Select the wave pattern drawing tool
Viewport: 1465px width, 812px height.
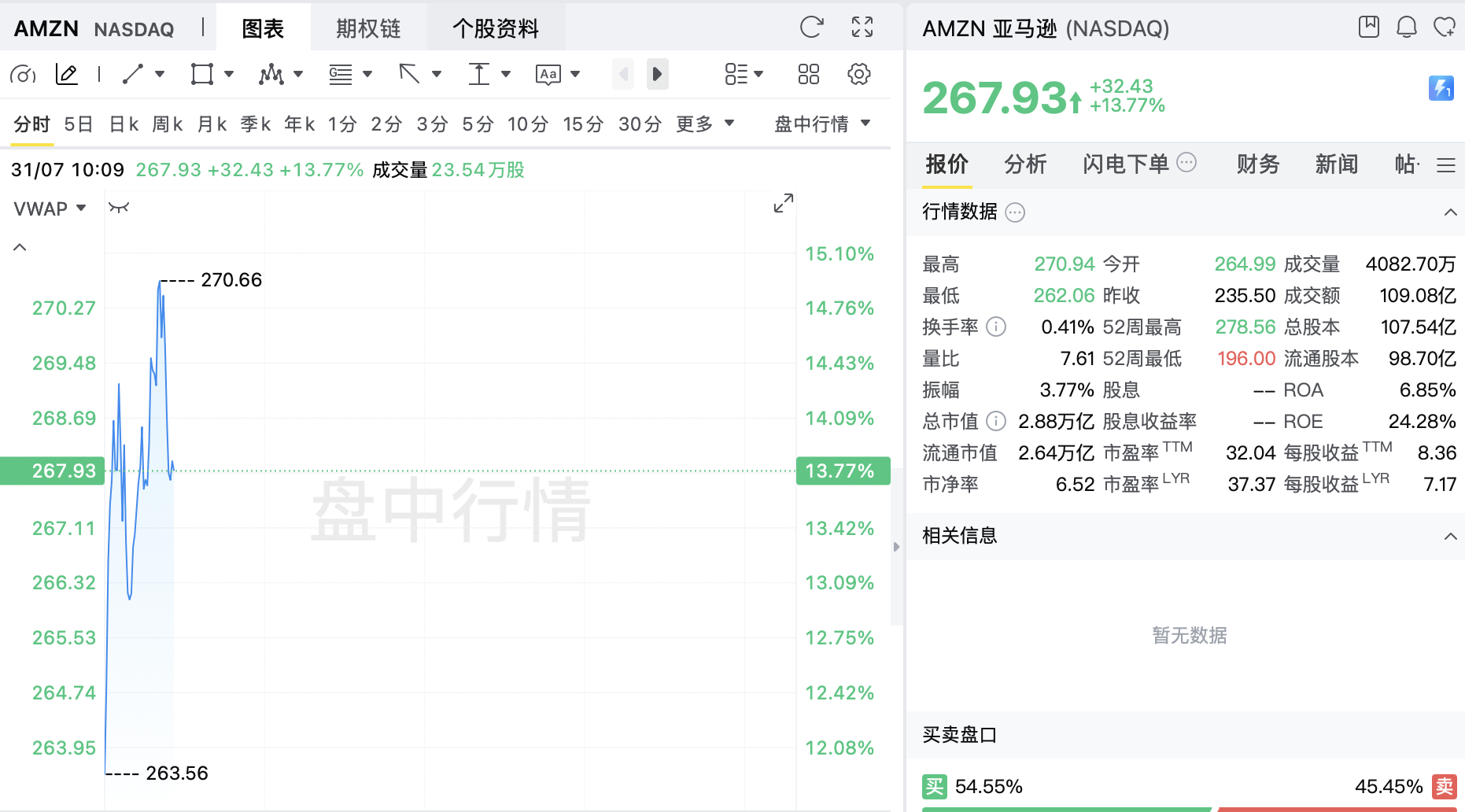pos(271,74)
